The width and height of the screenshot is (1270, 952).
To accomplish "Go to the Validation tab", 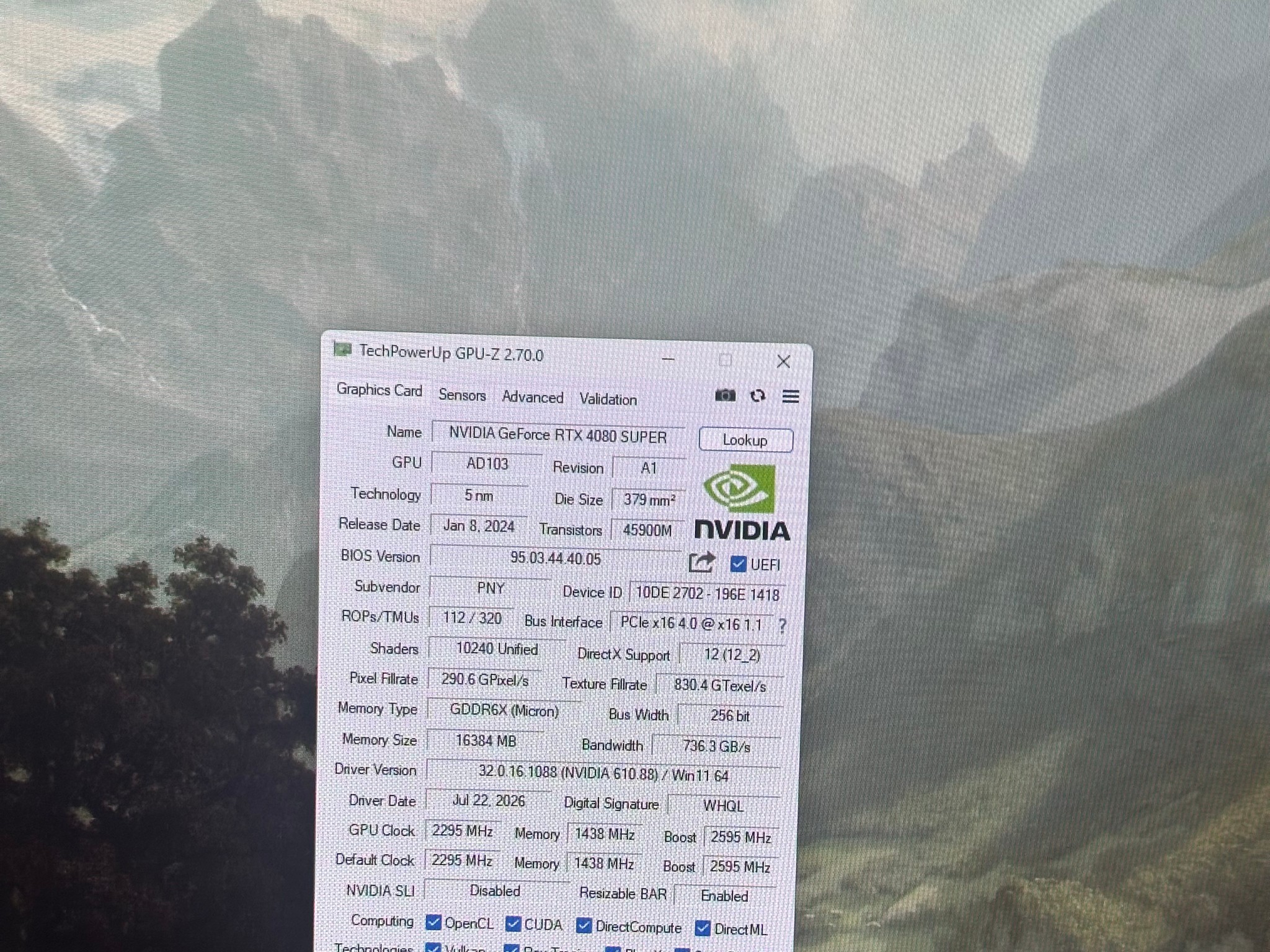I will (608, 400).
